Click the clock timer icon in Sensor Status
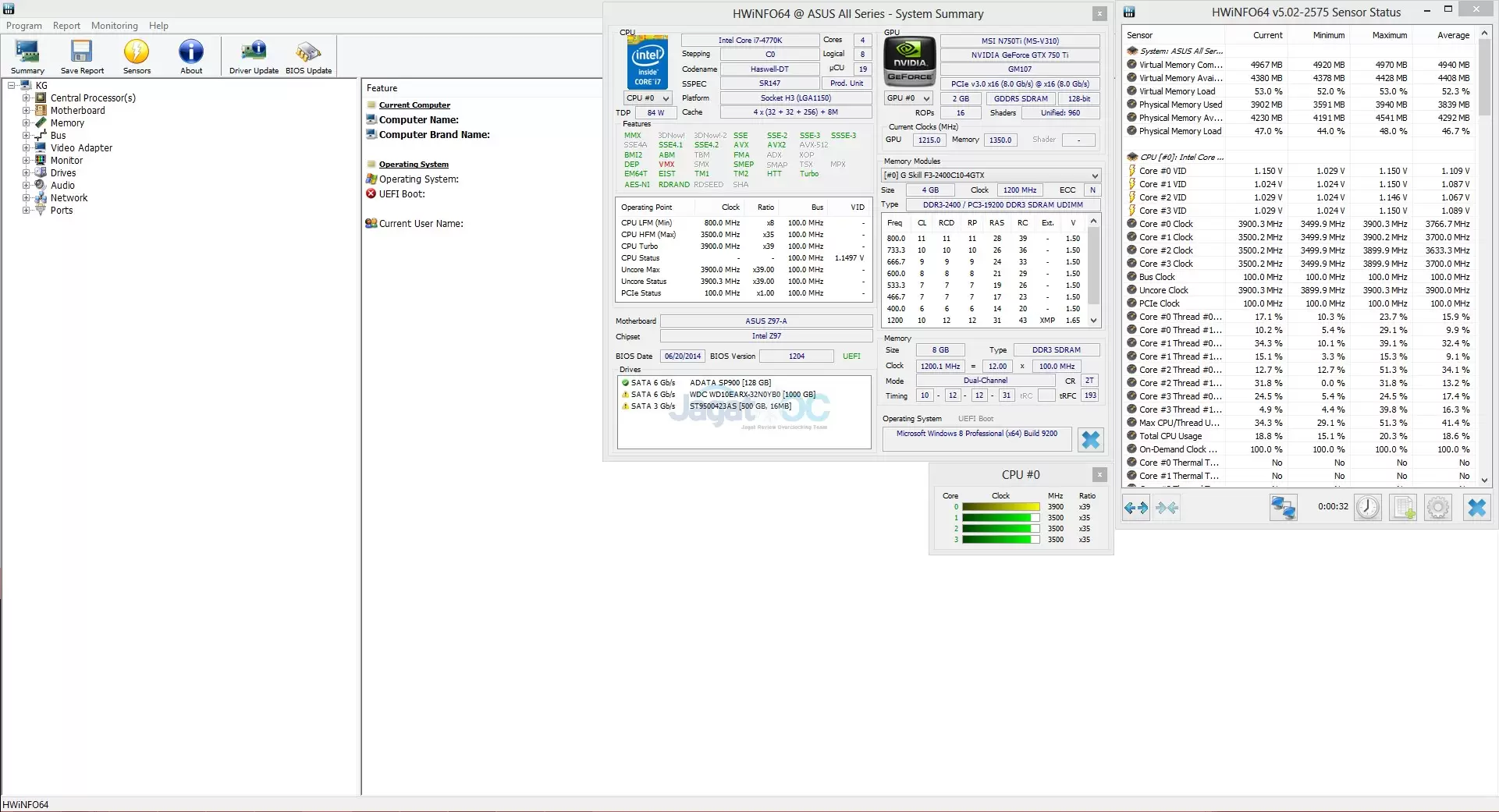This screenshot has width=1499, height=812. click(x=1367, y=508)
